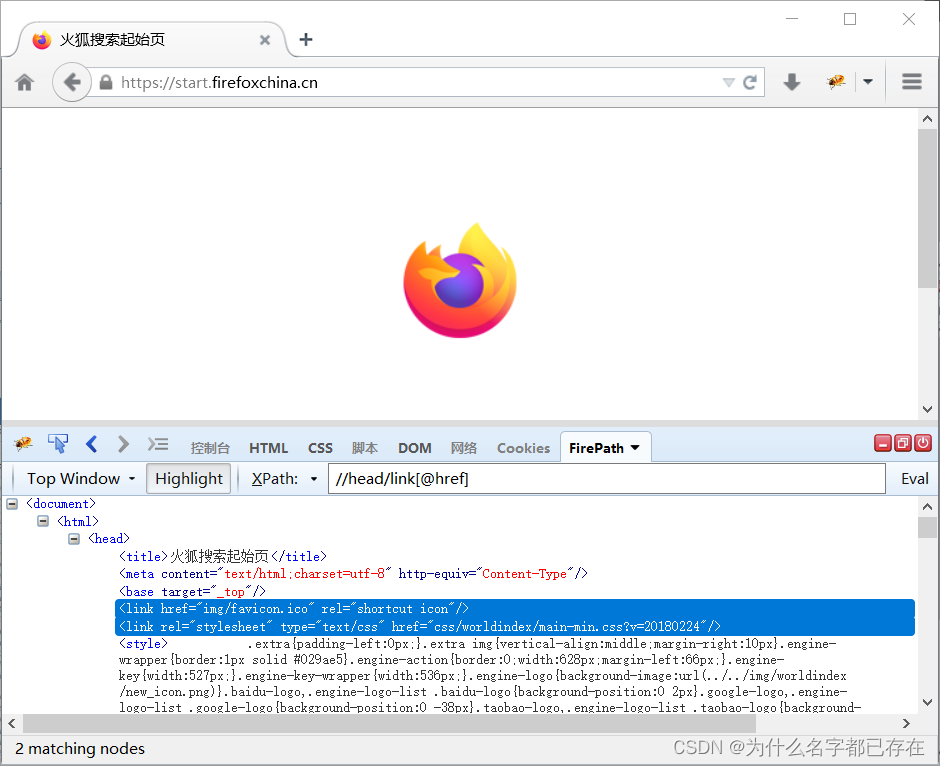940x766 pixels.
Task: Select the stylesheet link row
Action: (x=514, y=626)
